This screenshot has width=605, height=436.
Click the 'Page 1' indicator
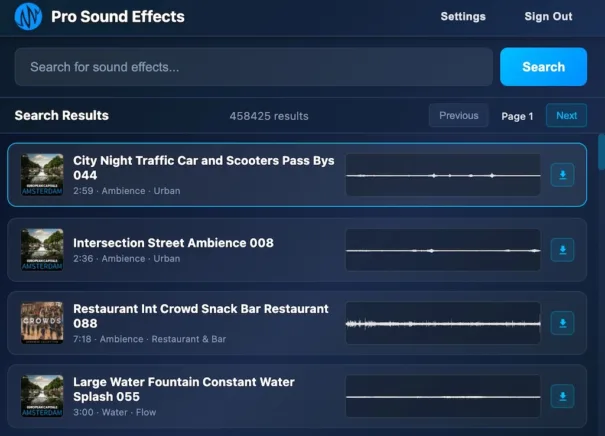pyautogui.click(x=517, y=116)
